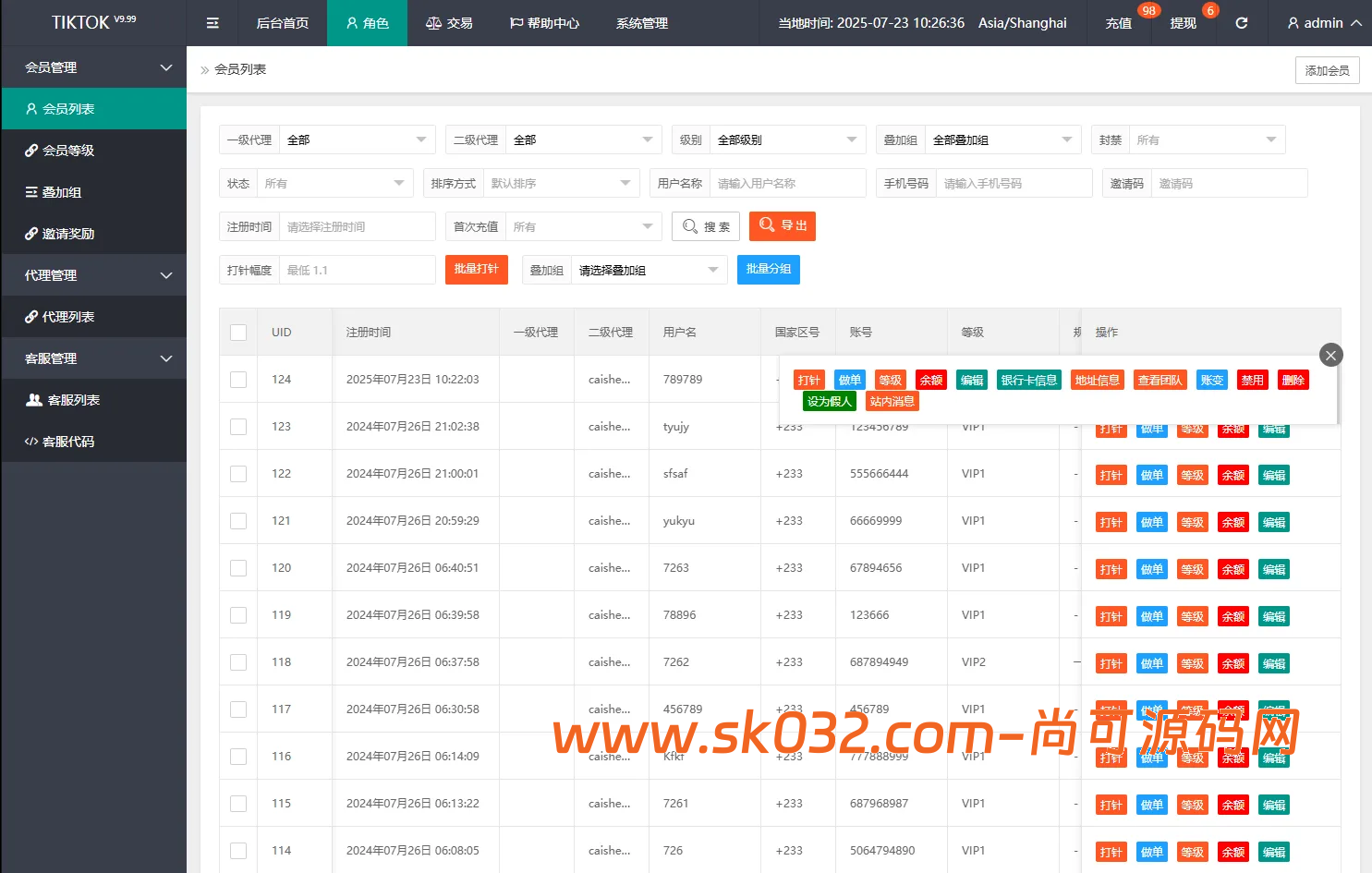Screen dimensions: 1372x873
Task: Open the 排序方式 default sort dropdown
Action: coord(561,182)
